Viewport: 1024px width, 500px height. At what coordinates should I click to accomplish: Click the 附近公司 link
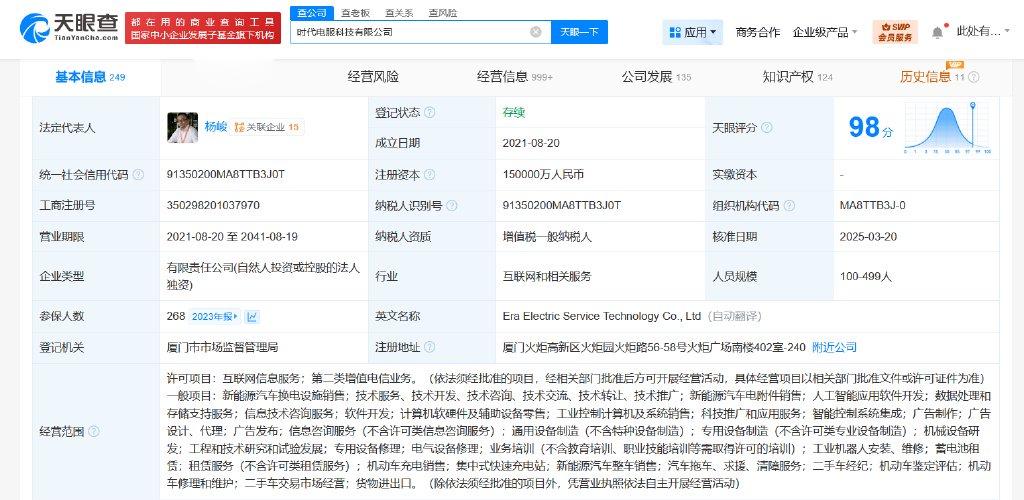(x=834, y=347)
